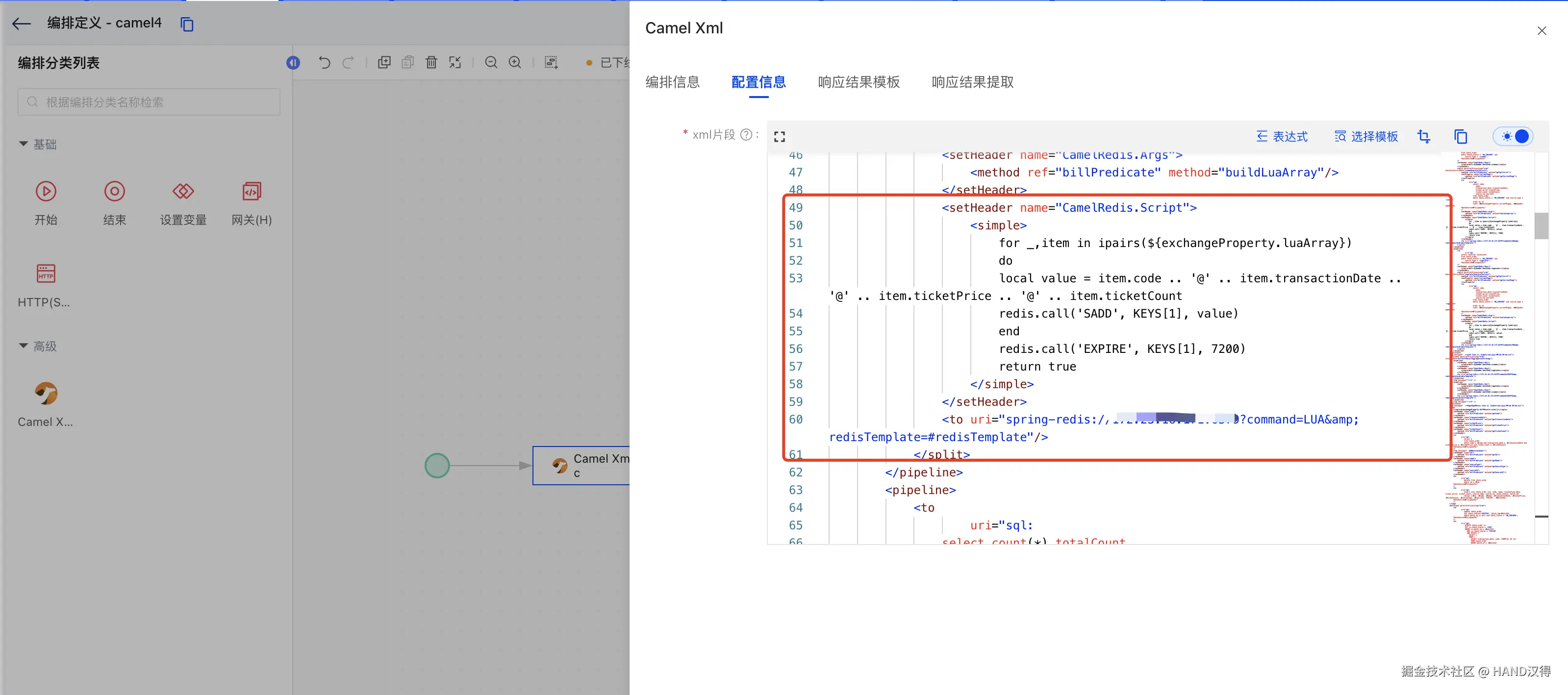Click the xml片段 help question icon

746,134
